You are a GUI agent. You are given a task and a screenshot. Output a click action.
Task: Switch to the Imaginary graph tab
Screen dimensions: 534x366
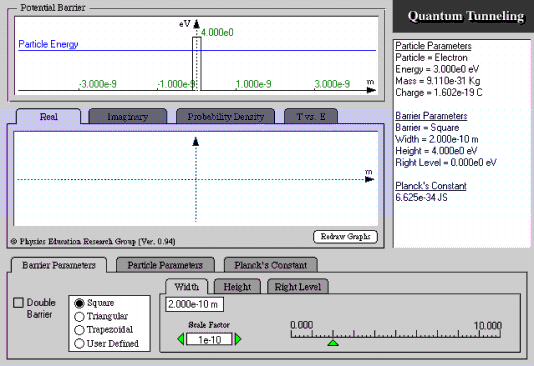[x=128, y=117]
